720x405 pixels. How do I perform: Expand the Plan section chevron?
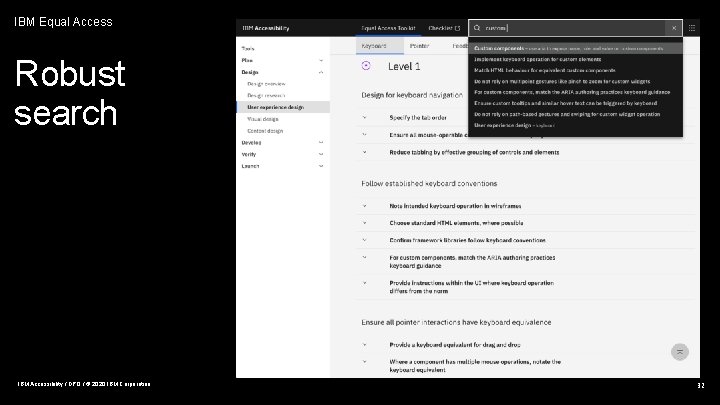pyautogui.click(x=321, y=61)
